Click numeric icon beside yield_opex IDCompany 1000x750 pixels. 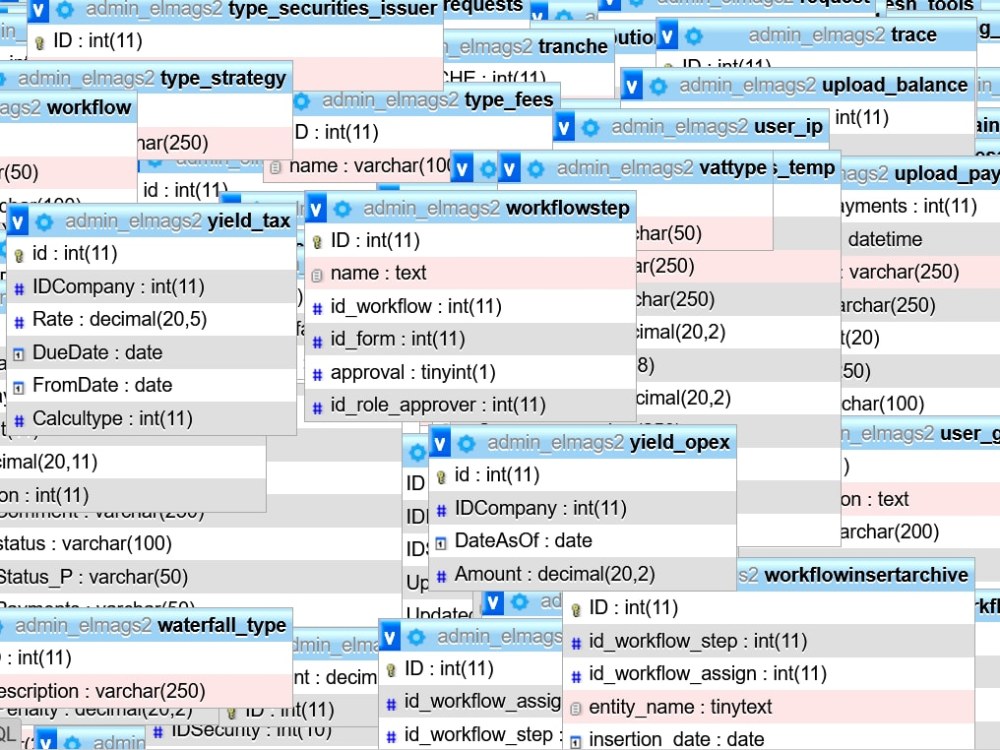(441, 510)
